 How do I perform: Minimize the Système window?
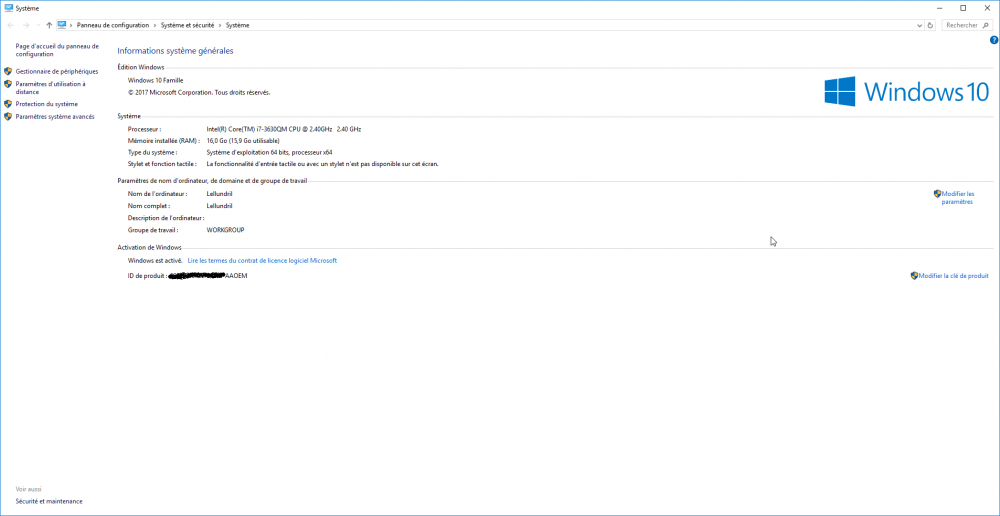point(941,8)
